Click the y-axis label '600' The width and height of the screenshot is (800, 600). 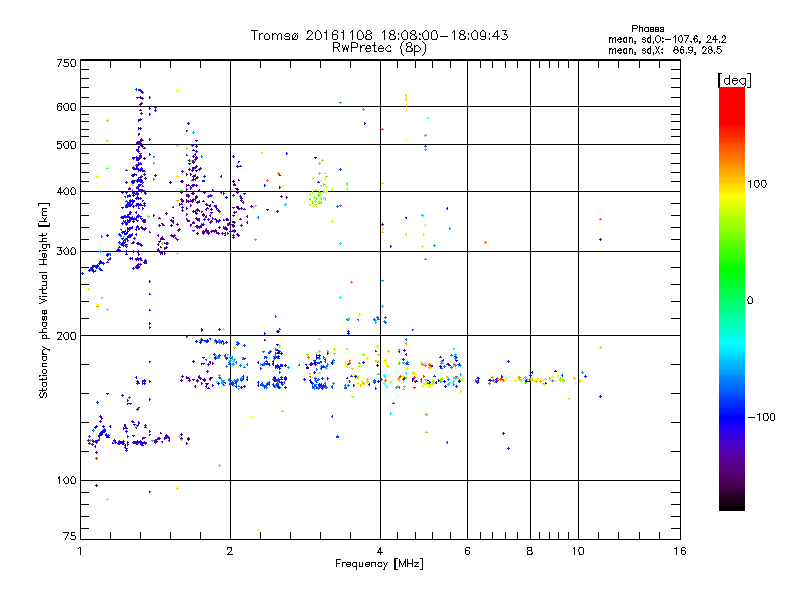click(x=66, y=107)
